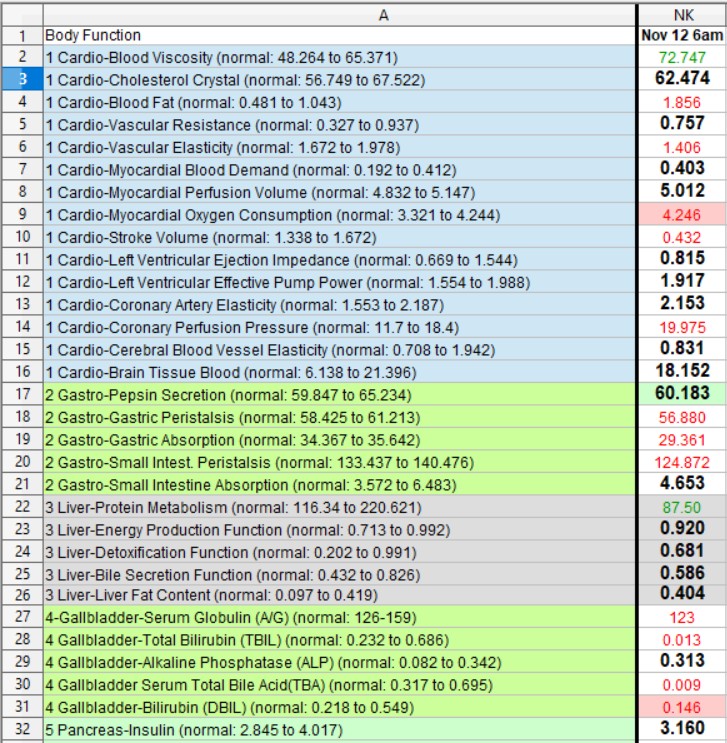Select the Gastro-Pepsin Secretion cell
Screen dimensions: 727x743
(x=340, y=394)
